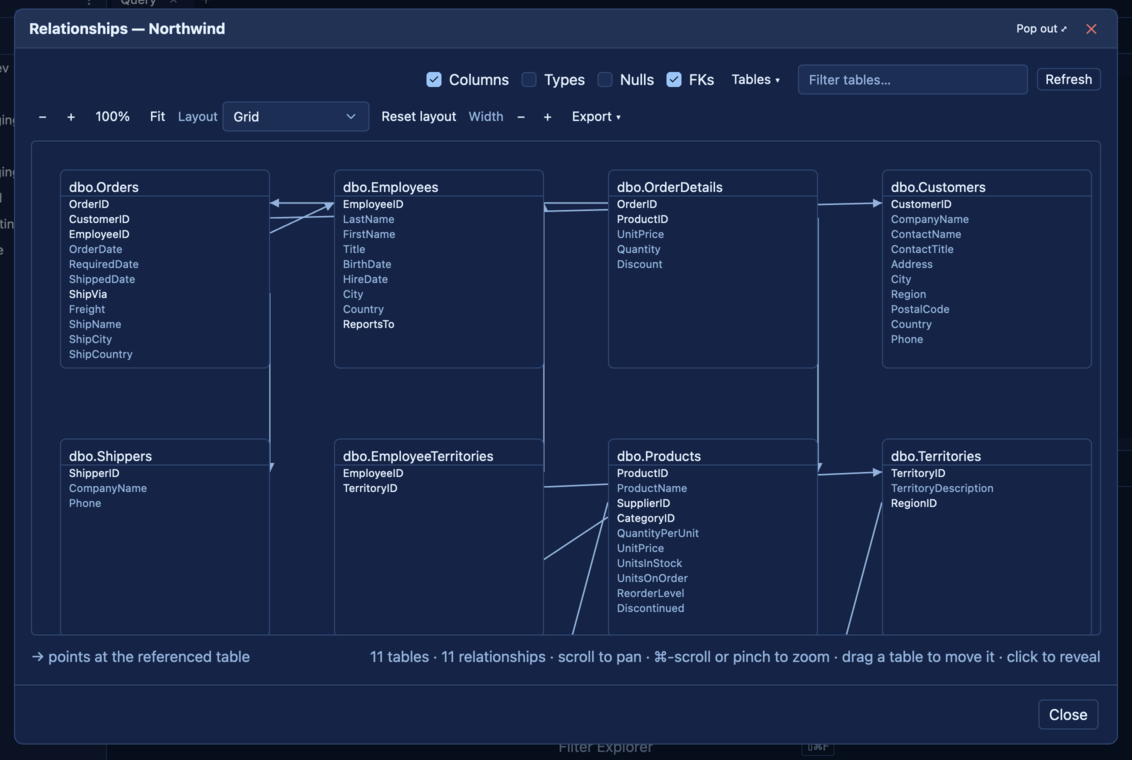Click RequiredDate column in dbo.Orders
The height and width of the screenshot is (760, 1132).
pos(104,264)
